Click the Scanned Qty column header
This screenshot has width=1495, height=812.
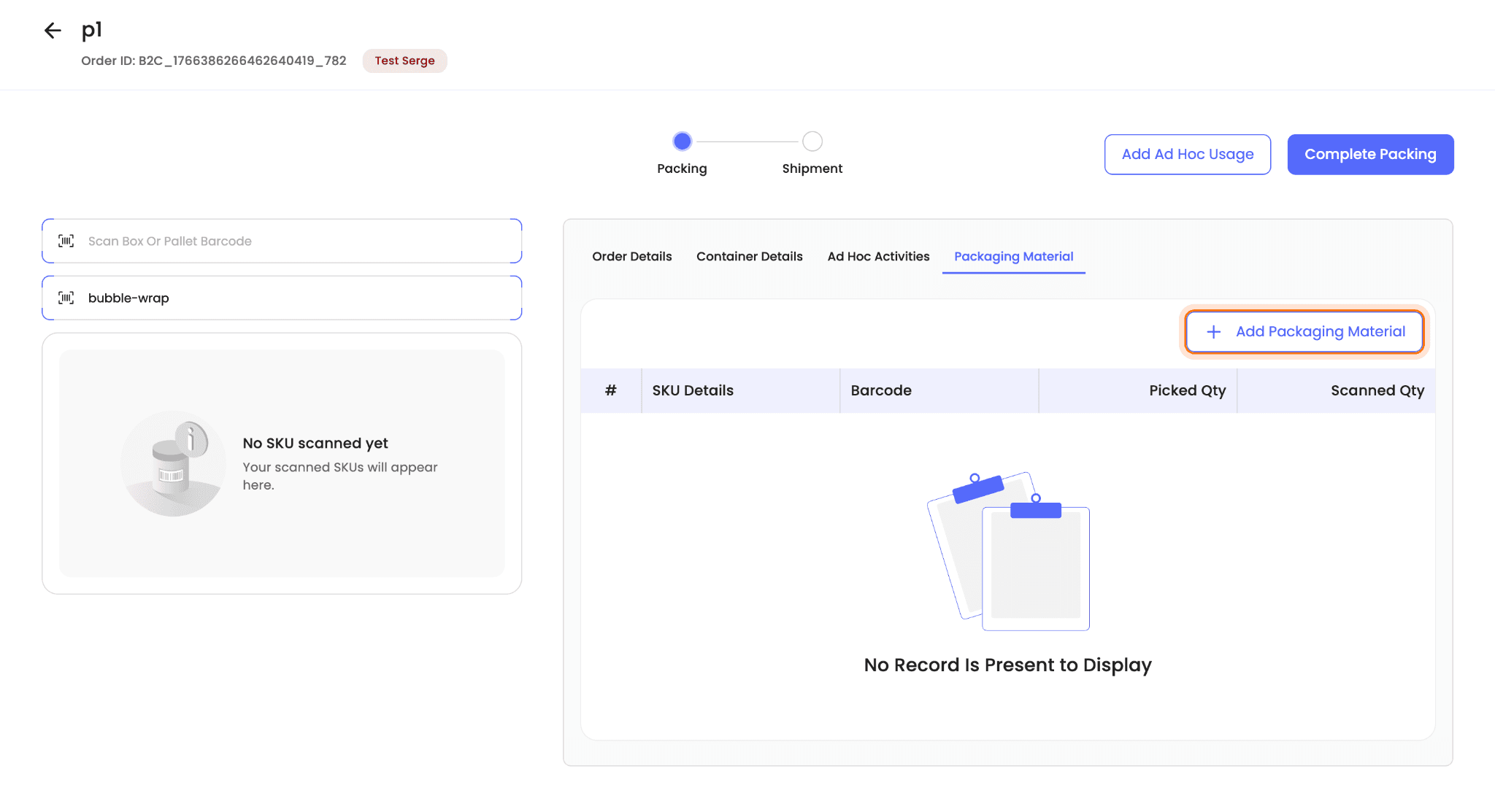click(1377, 390)
